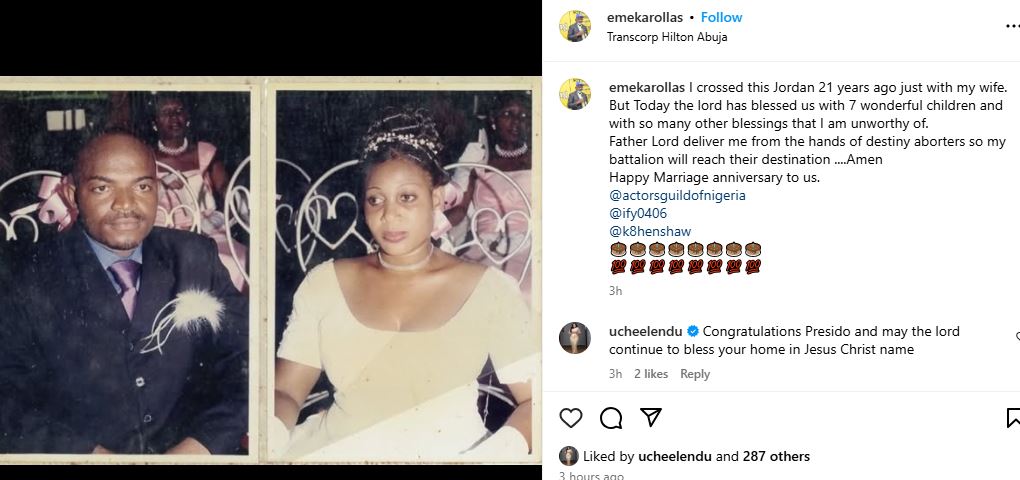Click the verified badge beside uchee​lendu
The image size is (1020, 480).
click(x=693, y=331)
